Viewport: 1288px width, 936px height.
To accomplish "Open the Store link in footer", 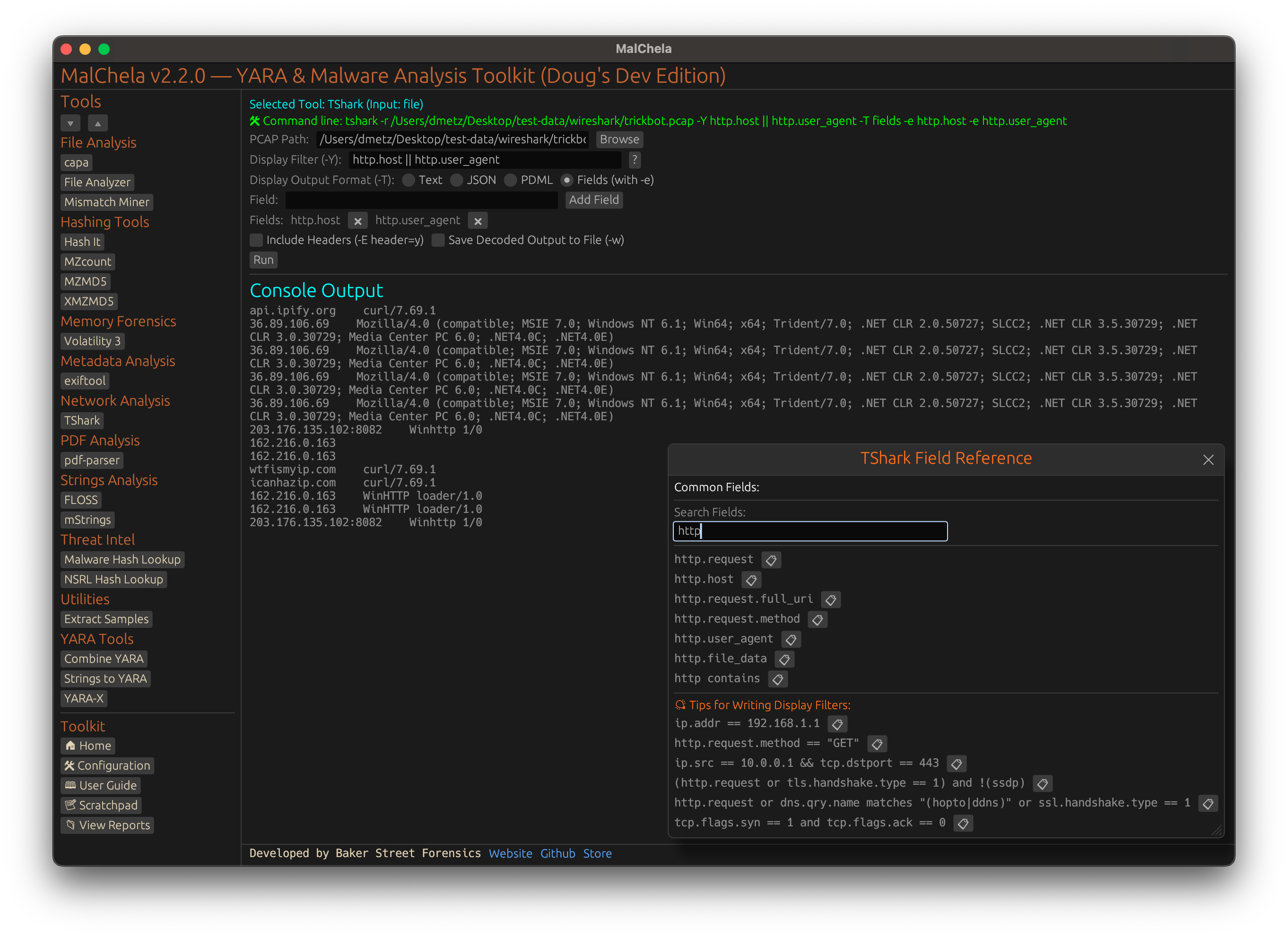I will (x=598, y=854).
